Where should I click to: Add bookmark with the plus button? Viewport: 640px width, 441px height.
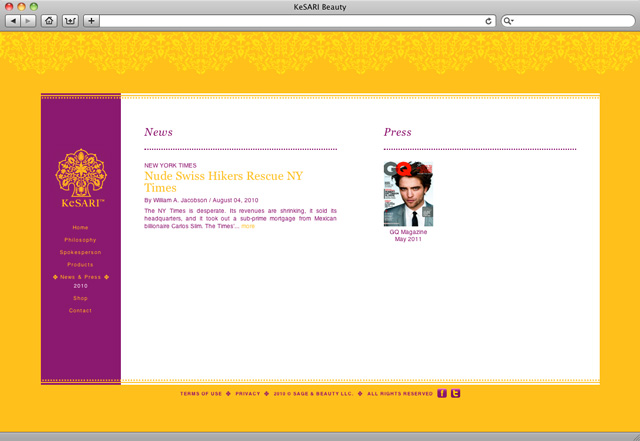pos(91,21)
